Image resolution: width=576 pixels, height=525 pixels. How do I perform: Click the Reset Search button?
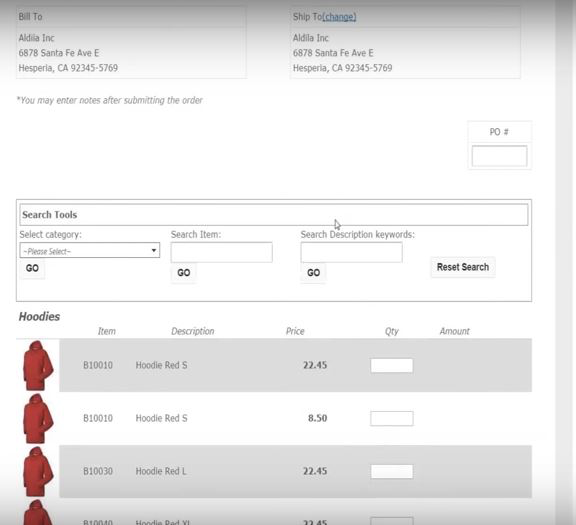463,267
